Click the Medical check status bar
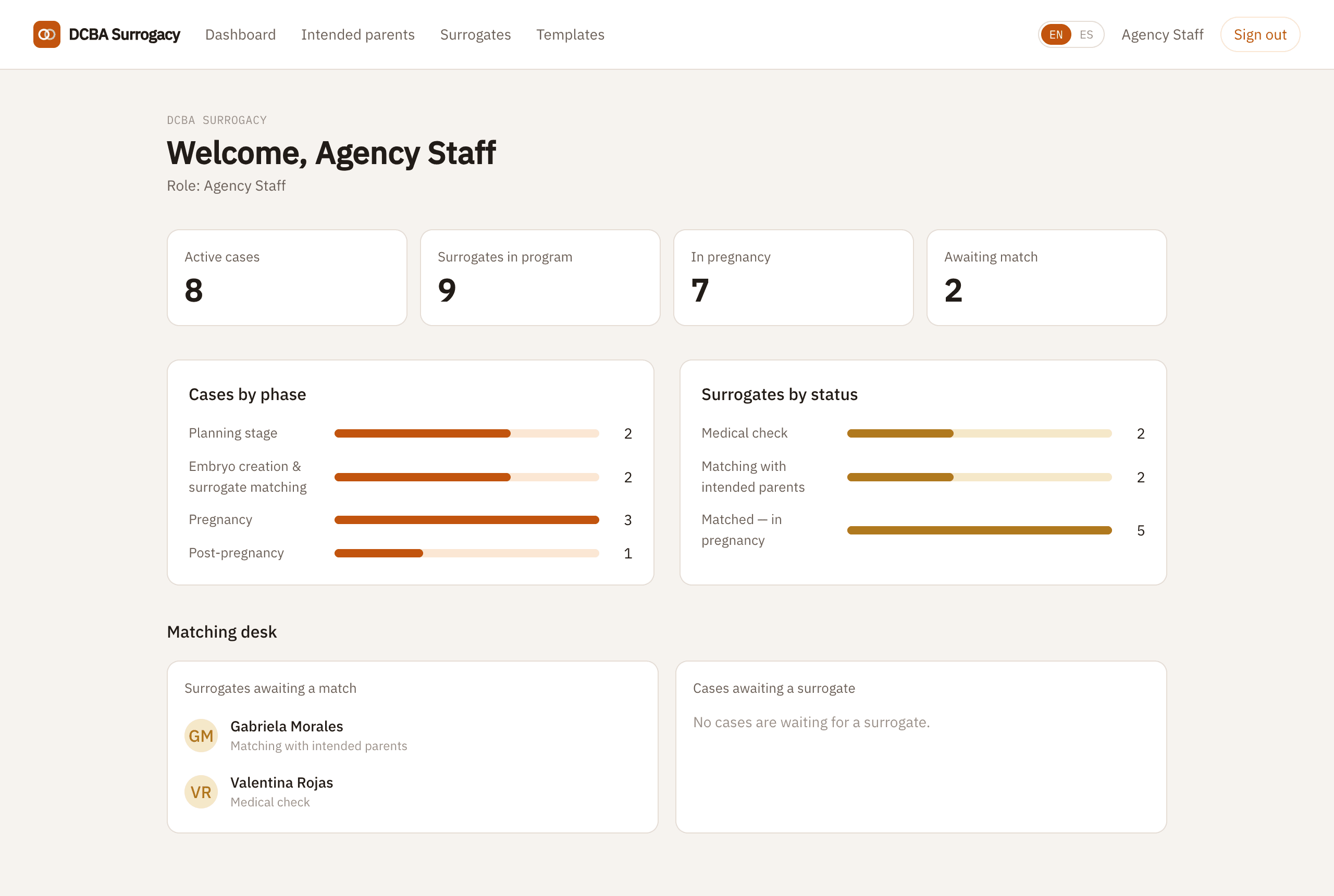Screen dimensions: 1334x896 click(x=979, y=434)
